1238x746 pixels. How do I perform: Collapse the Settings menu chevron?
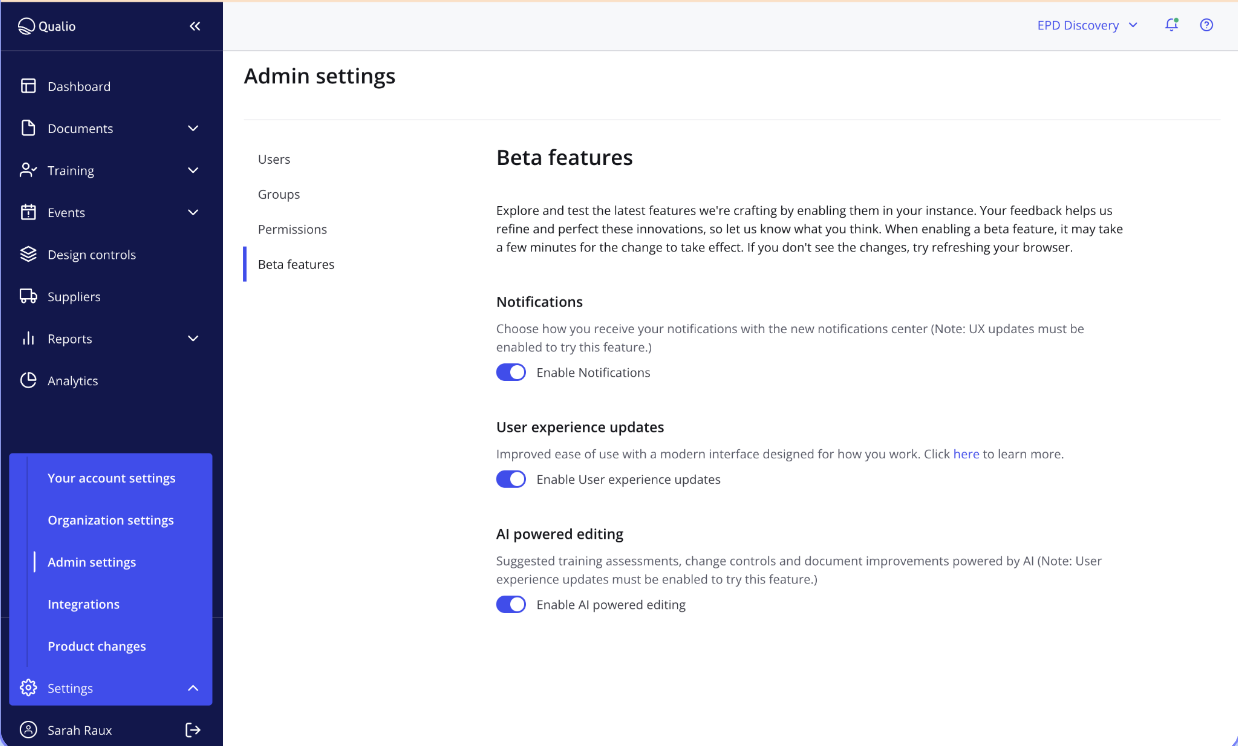(193, 688)
